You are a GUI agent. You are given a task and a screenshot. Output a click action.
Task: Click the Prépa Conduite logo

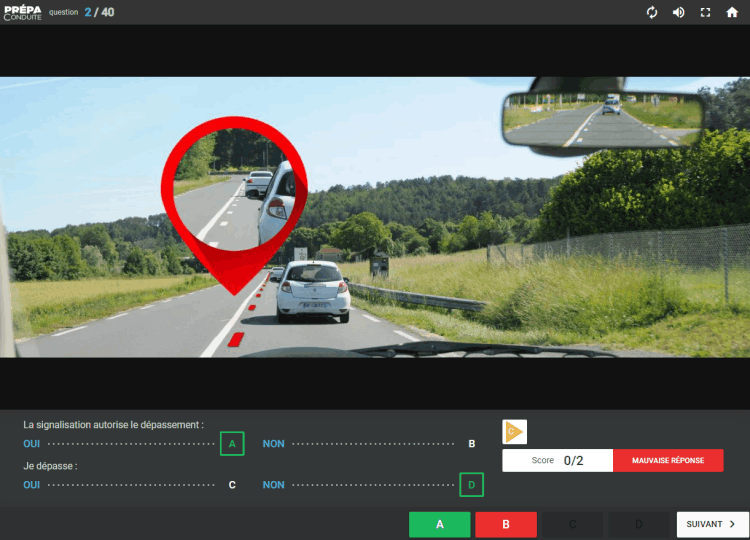(22, 12)
